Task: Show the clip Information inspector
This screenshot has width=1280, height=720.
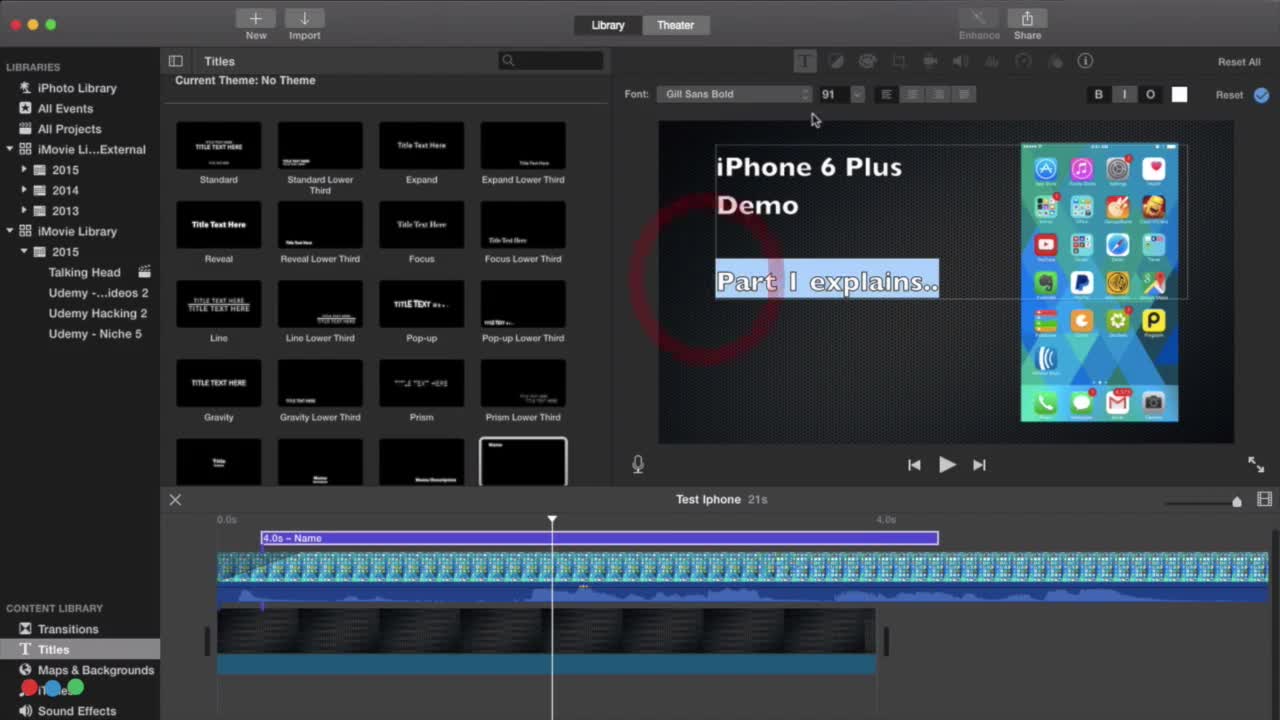Action: point(1085,61)
